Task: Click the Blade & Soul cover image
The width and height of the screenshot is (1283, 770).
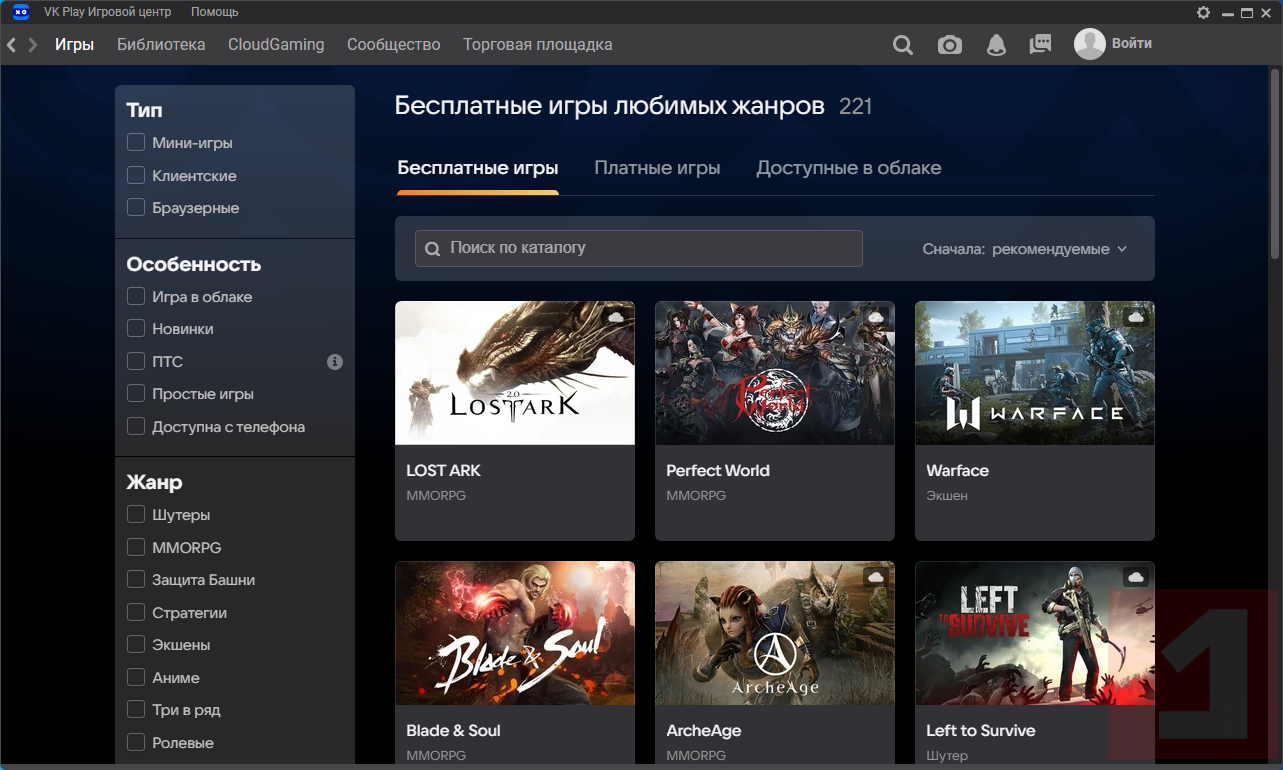Action: [x=515, y=633]
